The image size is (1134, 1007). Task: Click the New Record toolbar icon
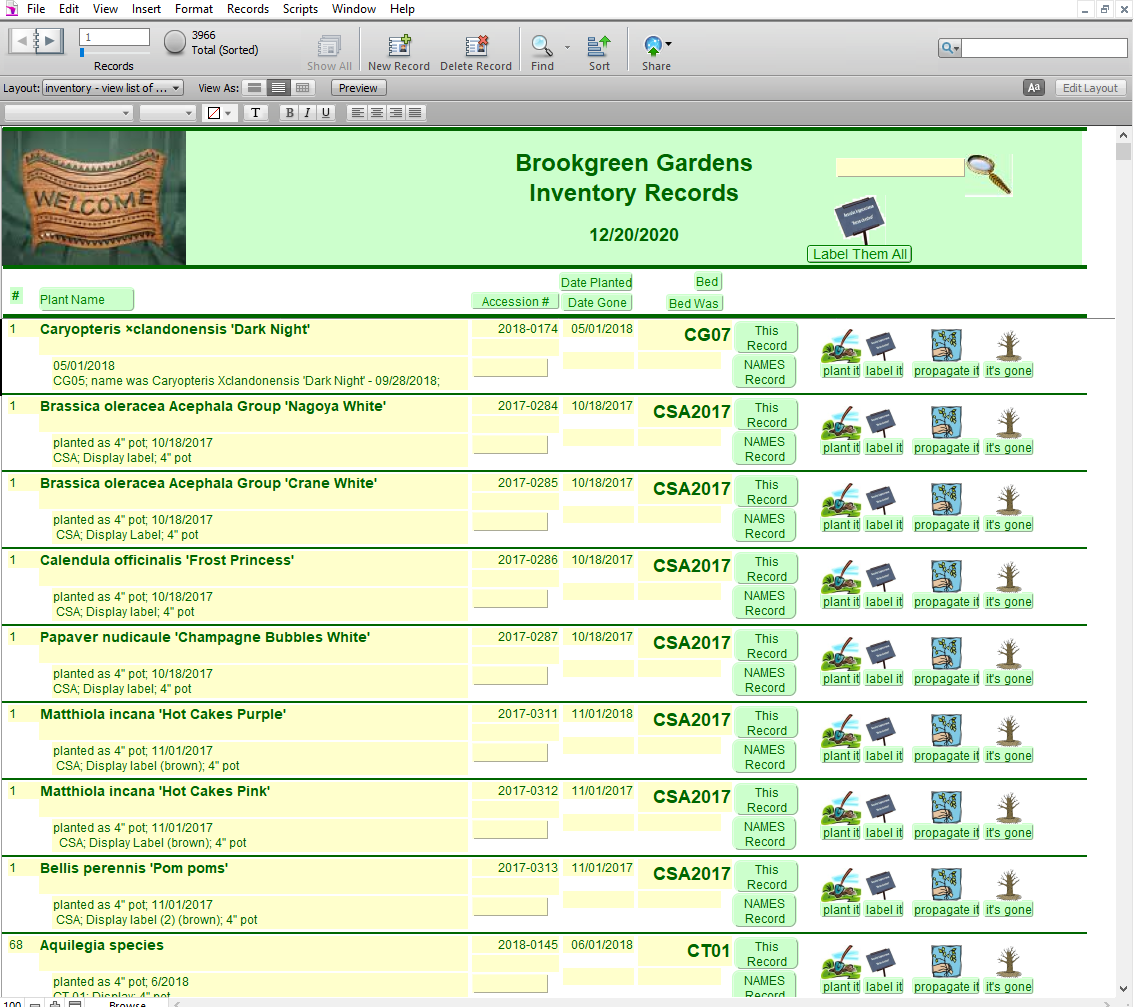click(x=399, y=46)
